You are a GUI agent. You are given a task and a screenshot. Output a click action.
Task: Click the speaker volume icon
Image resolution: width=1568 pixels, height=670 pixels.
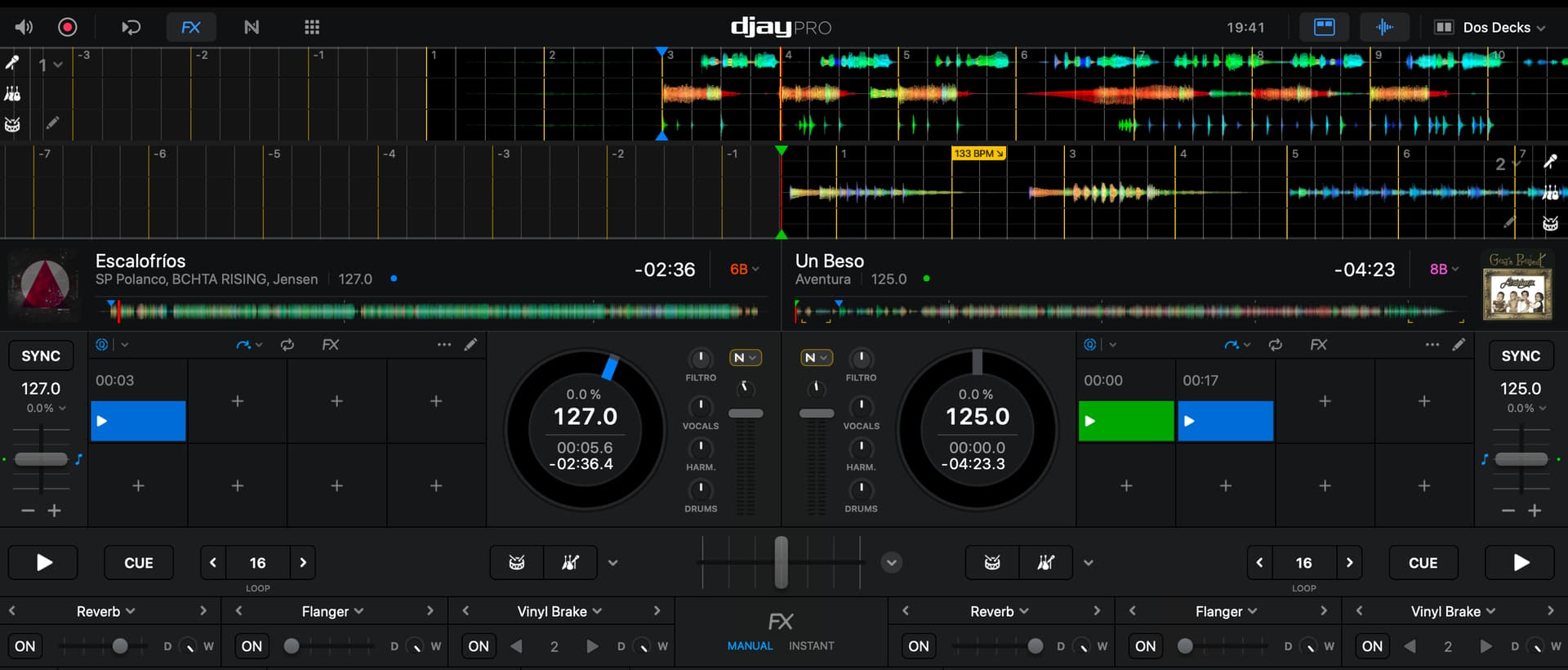click(24, 27)
